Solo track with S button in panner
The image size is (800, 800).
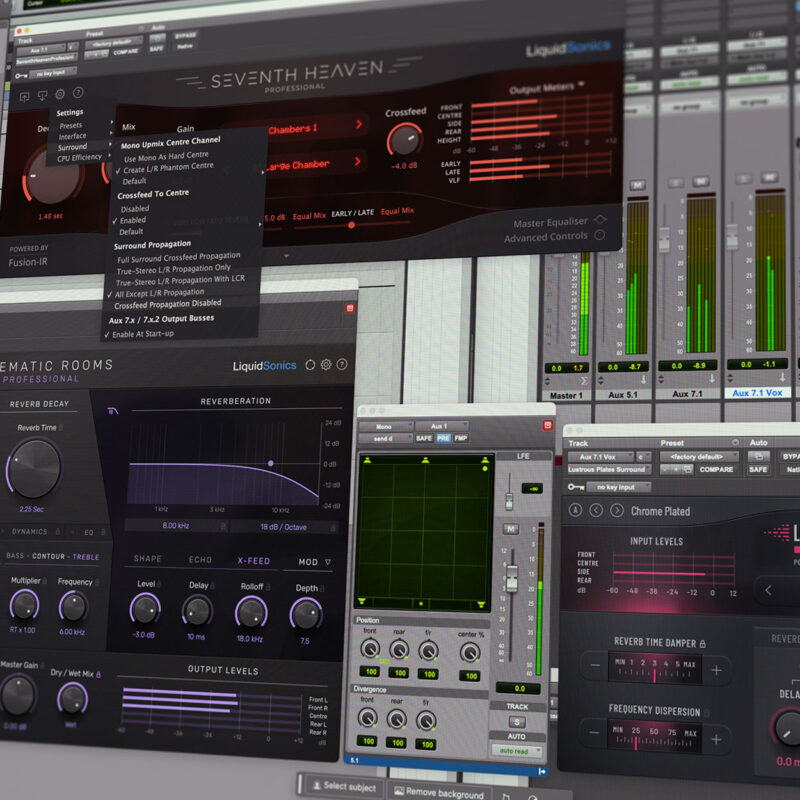click(516, 722)
